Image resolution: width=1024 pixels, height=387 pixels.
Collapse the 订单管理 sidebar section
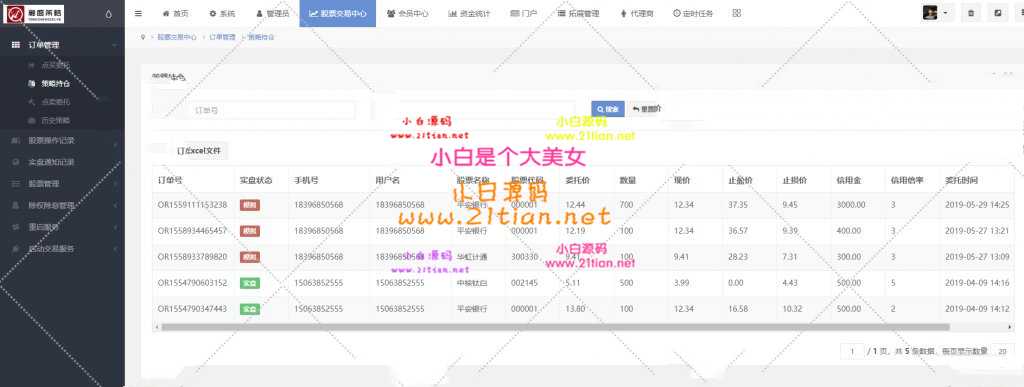point(62,45)
